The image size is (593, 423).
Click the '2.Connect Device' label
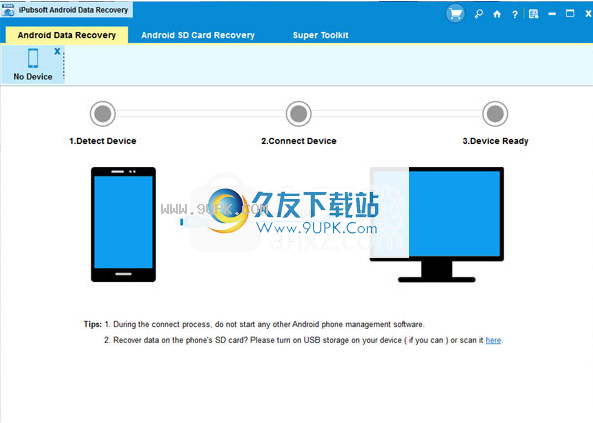point(299,141)
